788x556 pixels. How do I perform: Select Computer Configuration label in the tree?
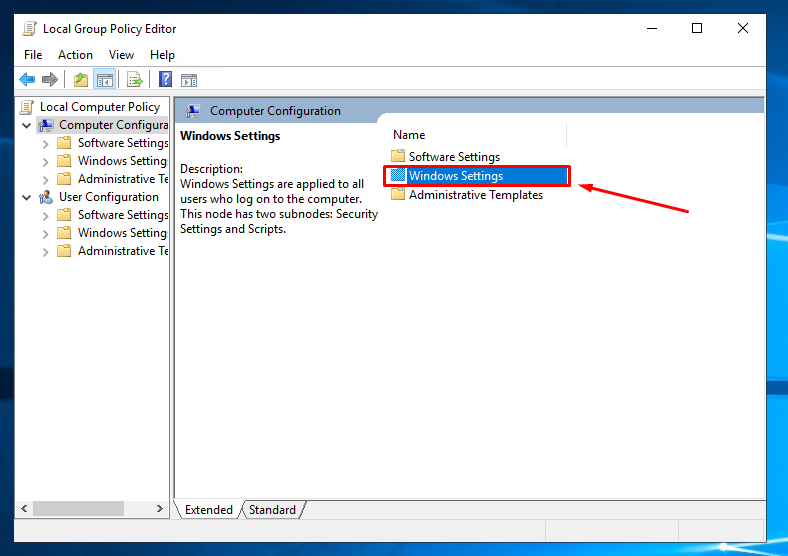coord(114,125)
